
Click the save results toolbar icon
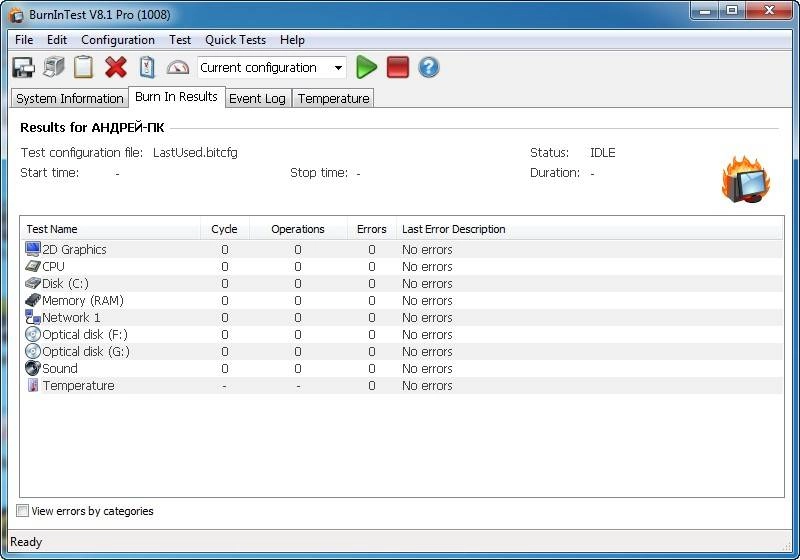23,67
